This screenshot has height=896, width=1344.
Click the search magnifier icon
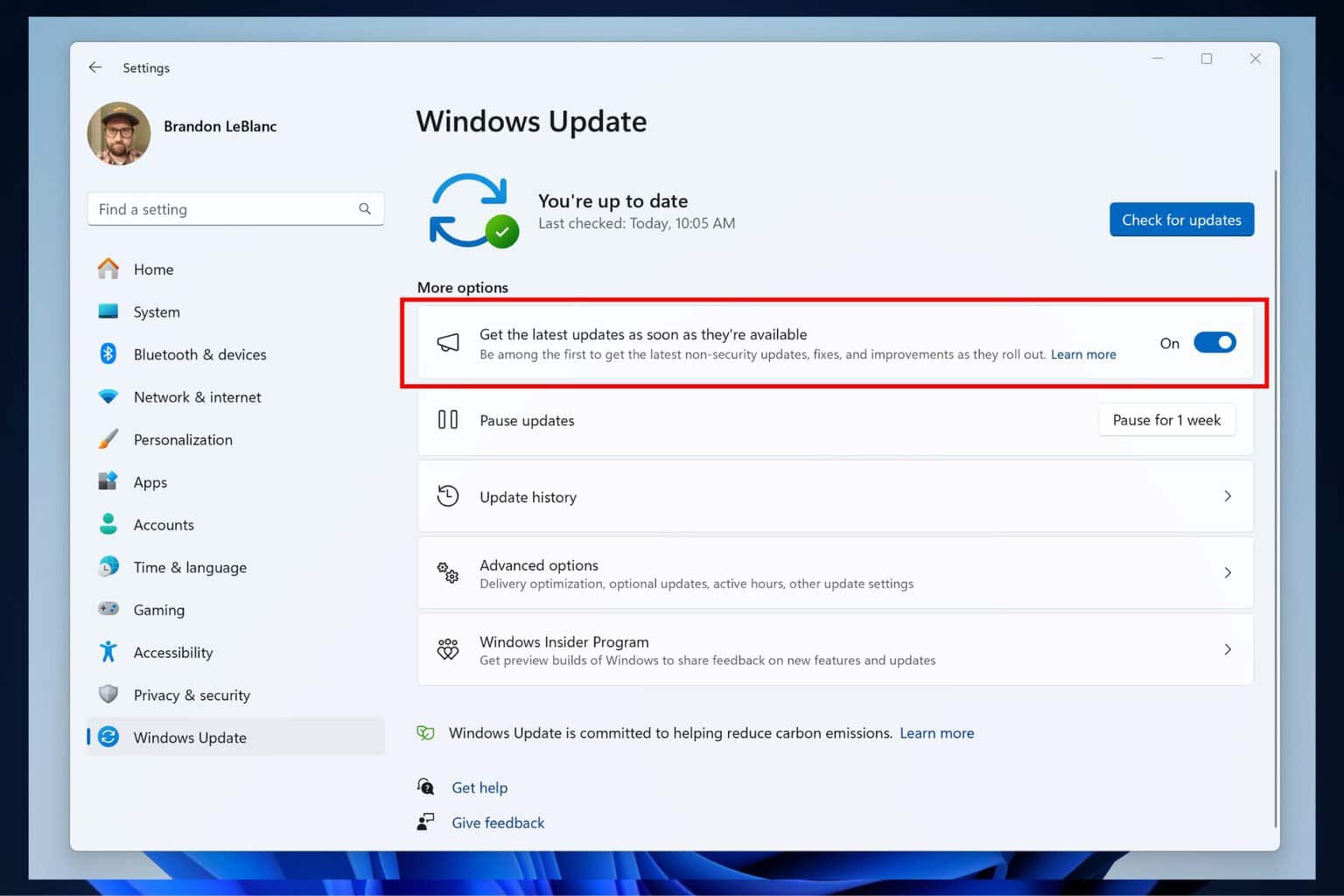pos(365,209)
